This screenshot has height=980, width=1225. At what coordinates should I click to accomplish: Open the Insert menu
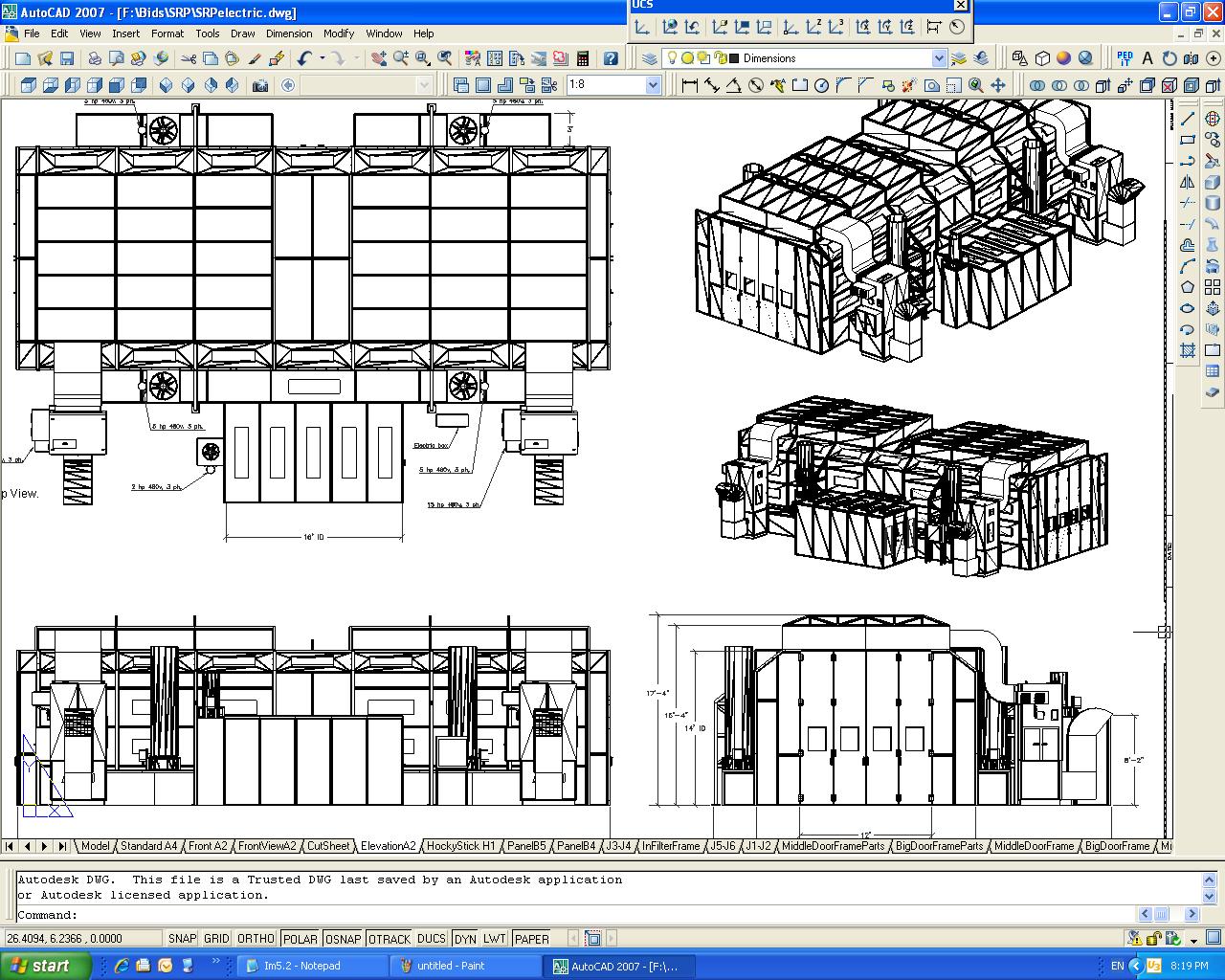coord(125,33)
